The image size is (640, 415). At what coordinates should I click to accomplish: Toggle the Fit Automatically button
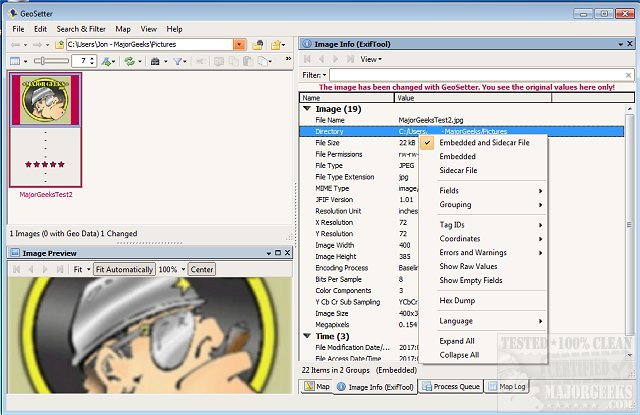pos(125,269)
